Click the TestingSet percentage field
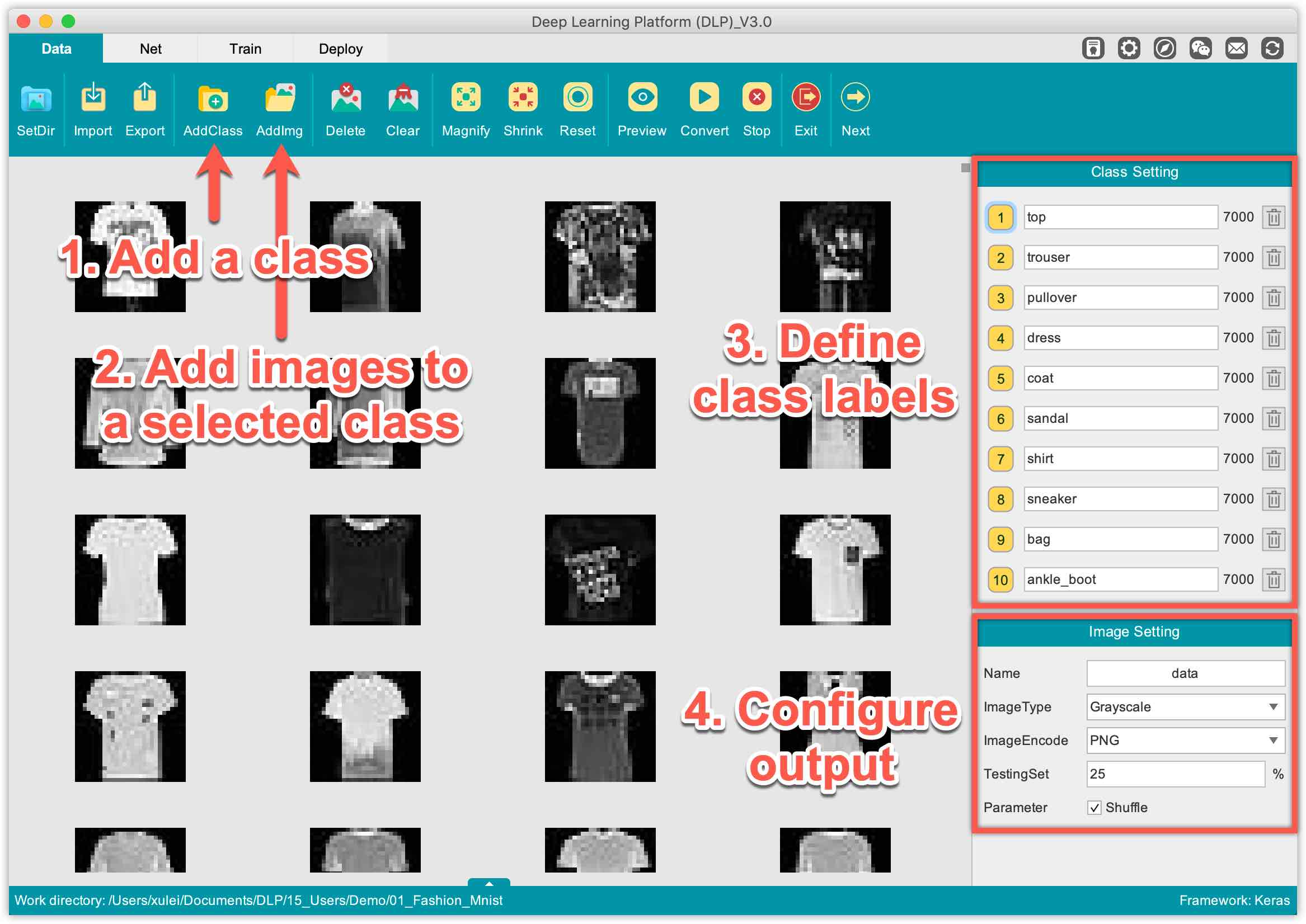Image resolution: width=1306 pixels, height=924 pixels. coord(1175,774)
